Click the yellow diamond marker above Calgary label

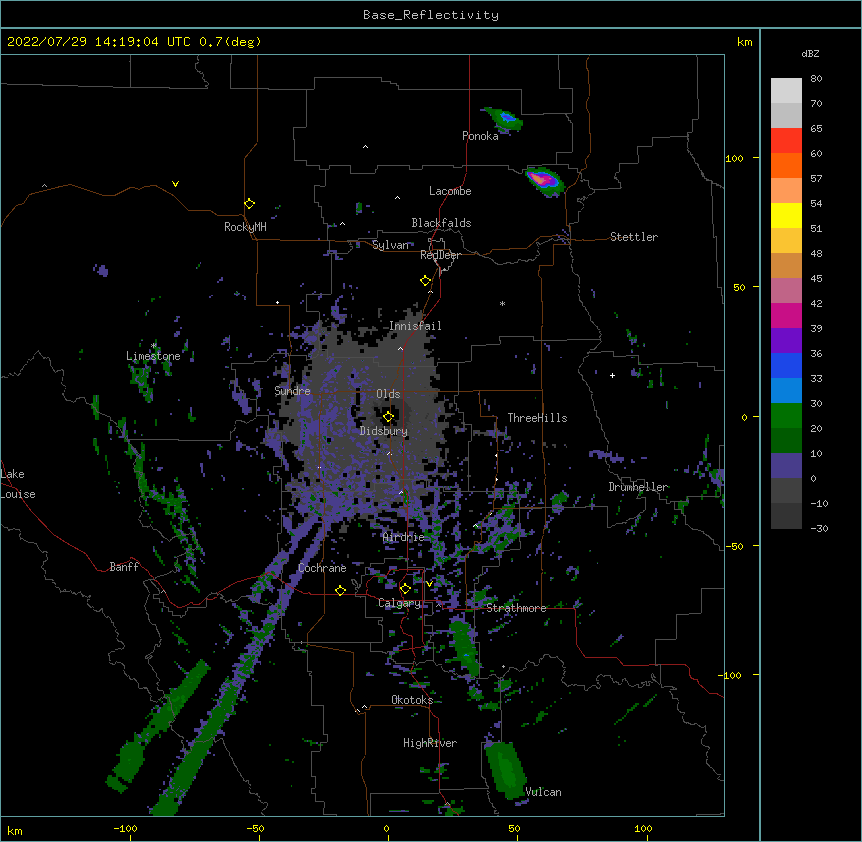405,589
